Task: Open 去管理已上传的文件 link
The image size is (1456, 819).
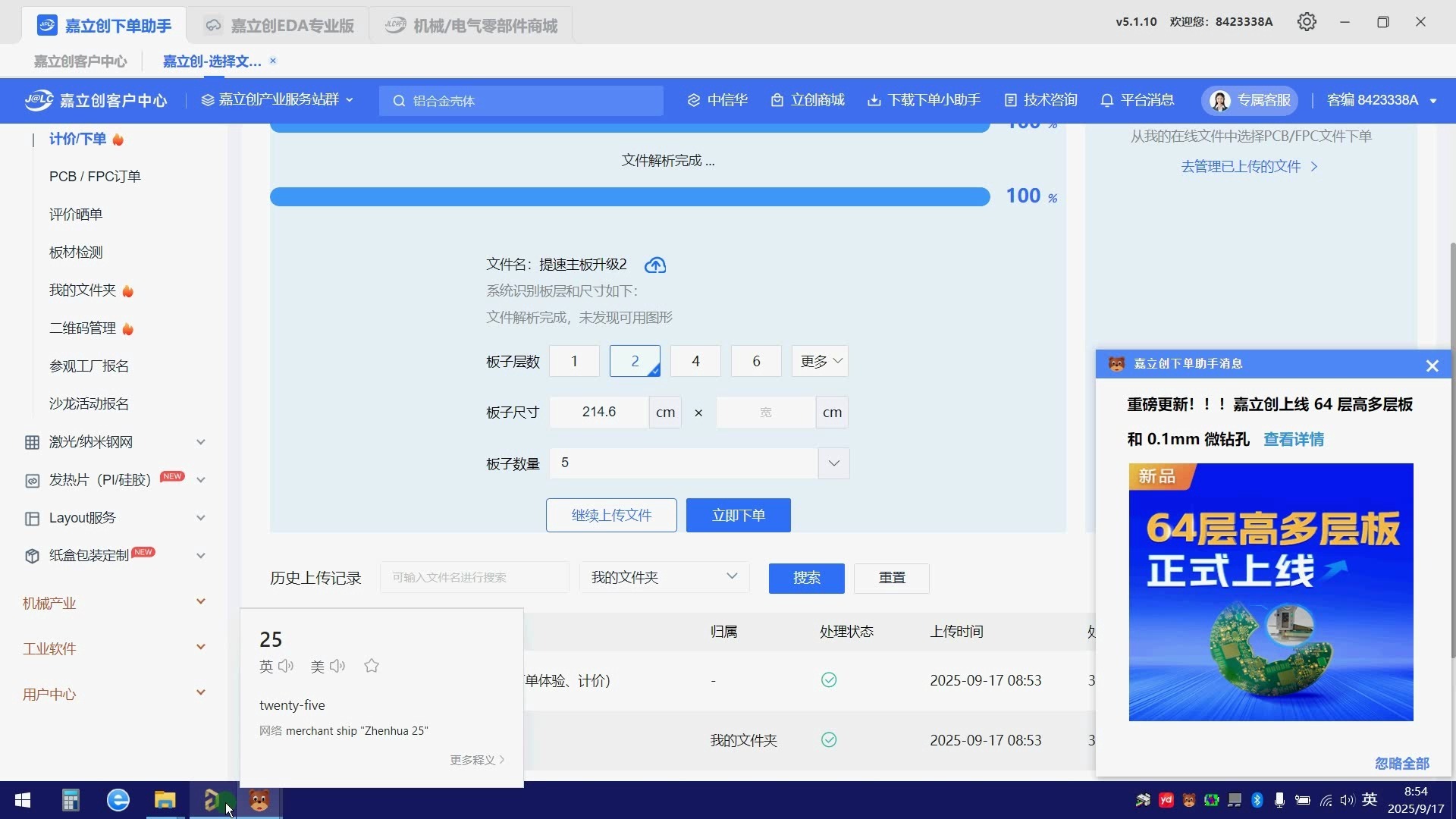Action: click(x=1249, y=166)
